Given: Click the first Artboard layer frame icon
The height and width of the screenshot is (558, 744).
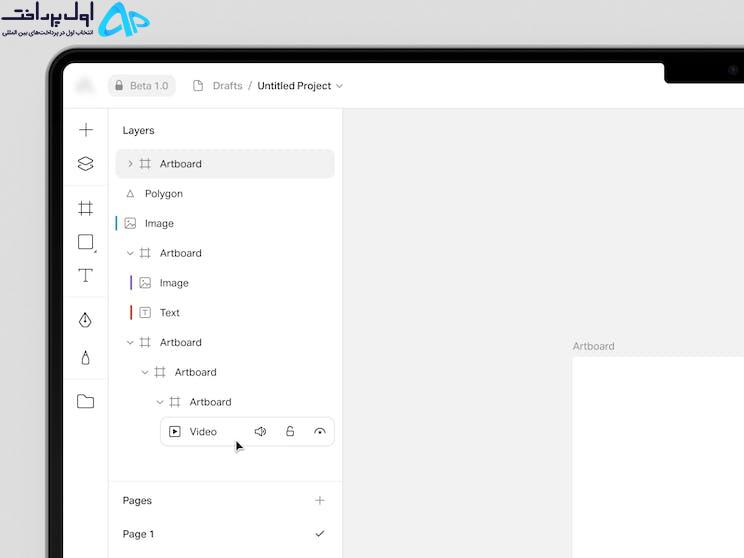Looking at the screenshot, I should 145,164.
